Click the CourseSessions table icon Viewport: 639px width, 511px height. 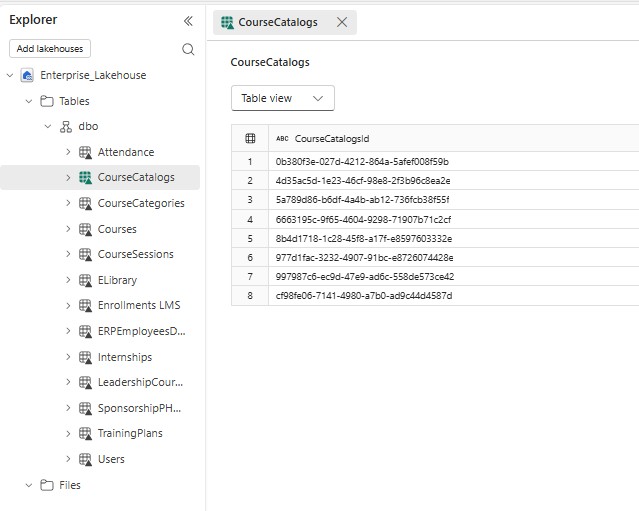tap(85, 254)
